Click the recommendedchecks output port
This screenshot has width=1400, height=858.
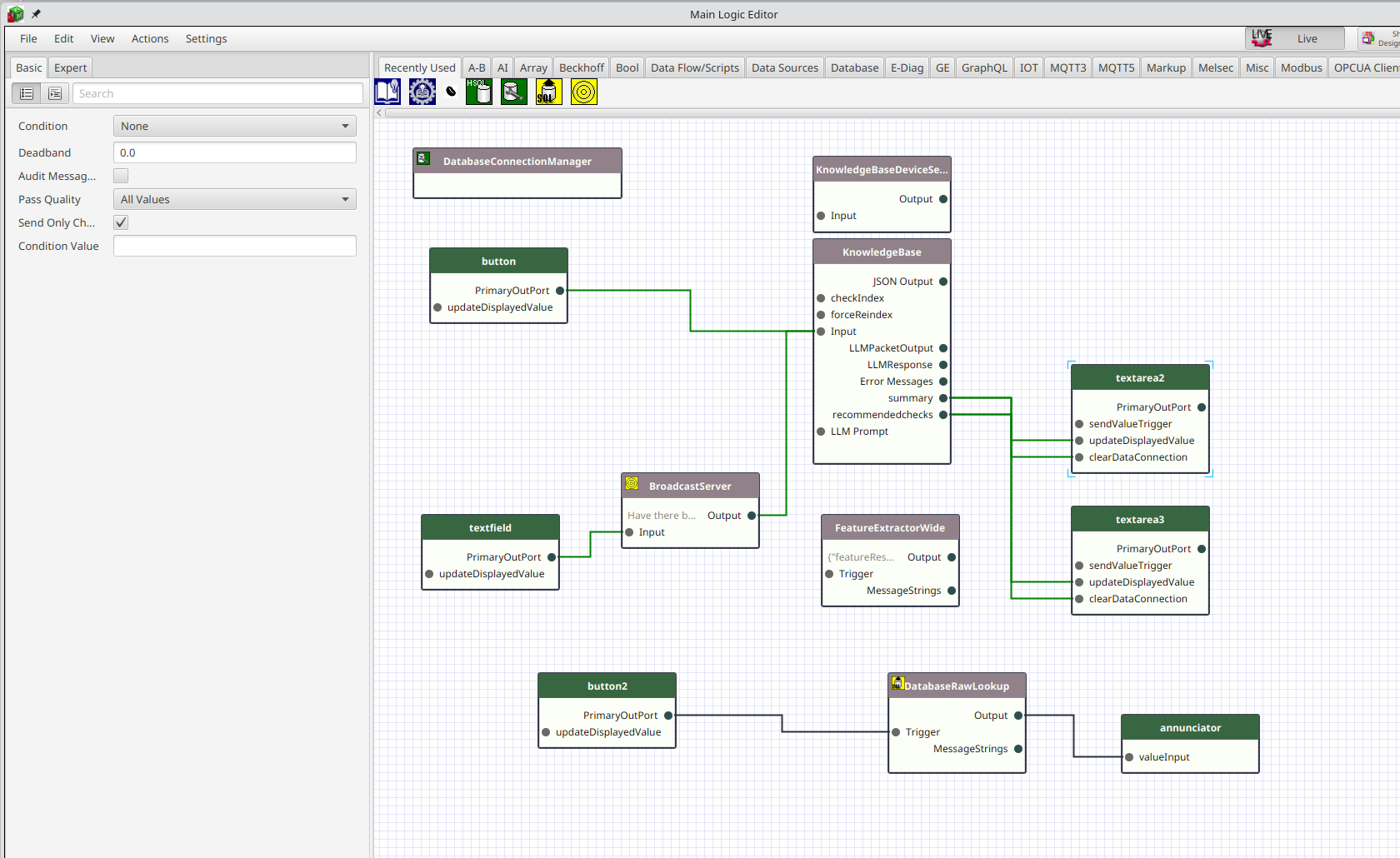click(943, 415)
